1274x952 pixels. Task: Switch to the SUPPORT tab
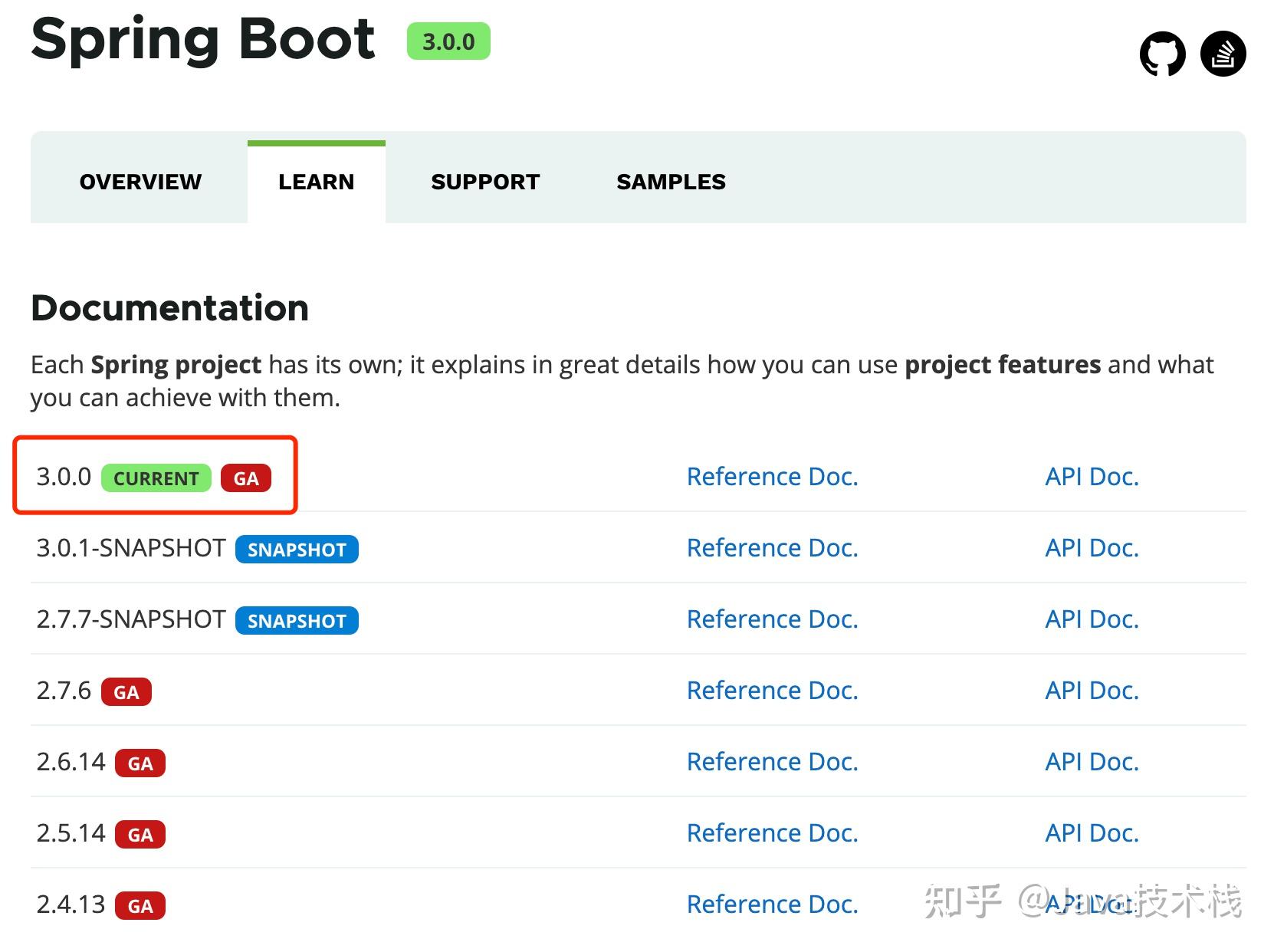(x=485, y=182)
